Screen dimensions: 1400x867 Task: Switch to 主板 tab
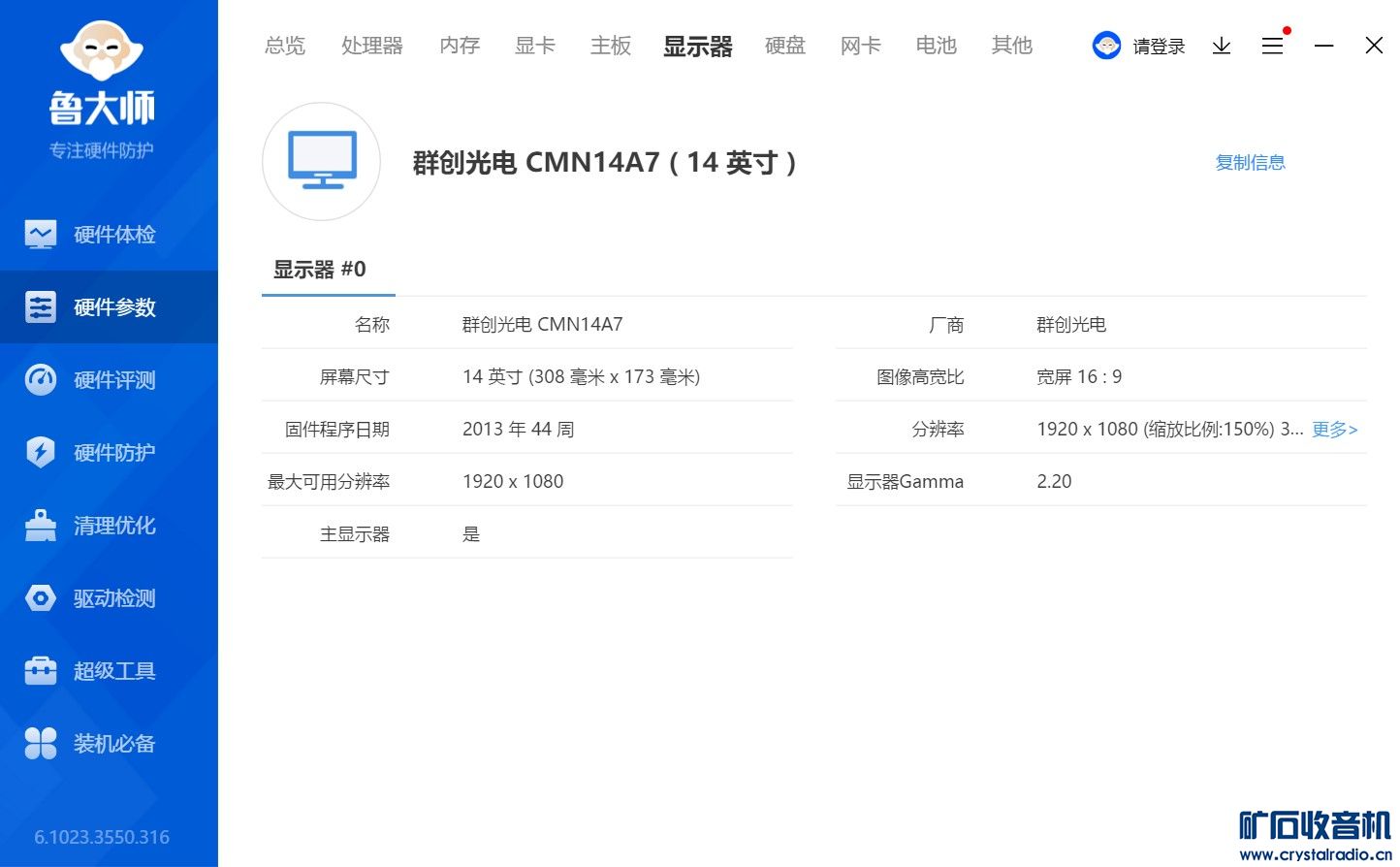(x=611, y=46)
